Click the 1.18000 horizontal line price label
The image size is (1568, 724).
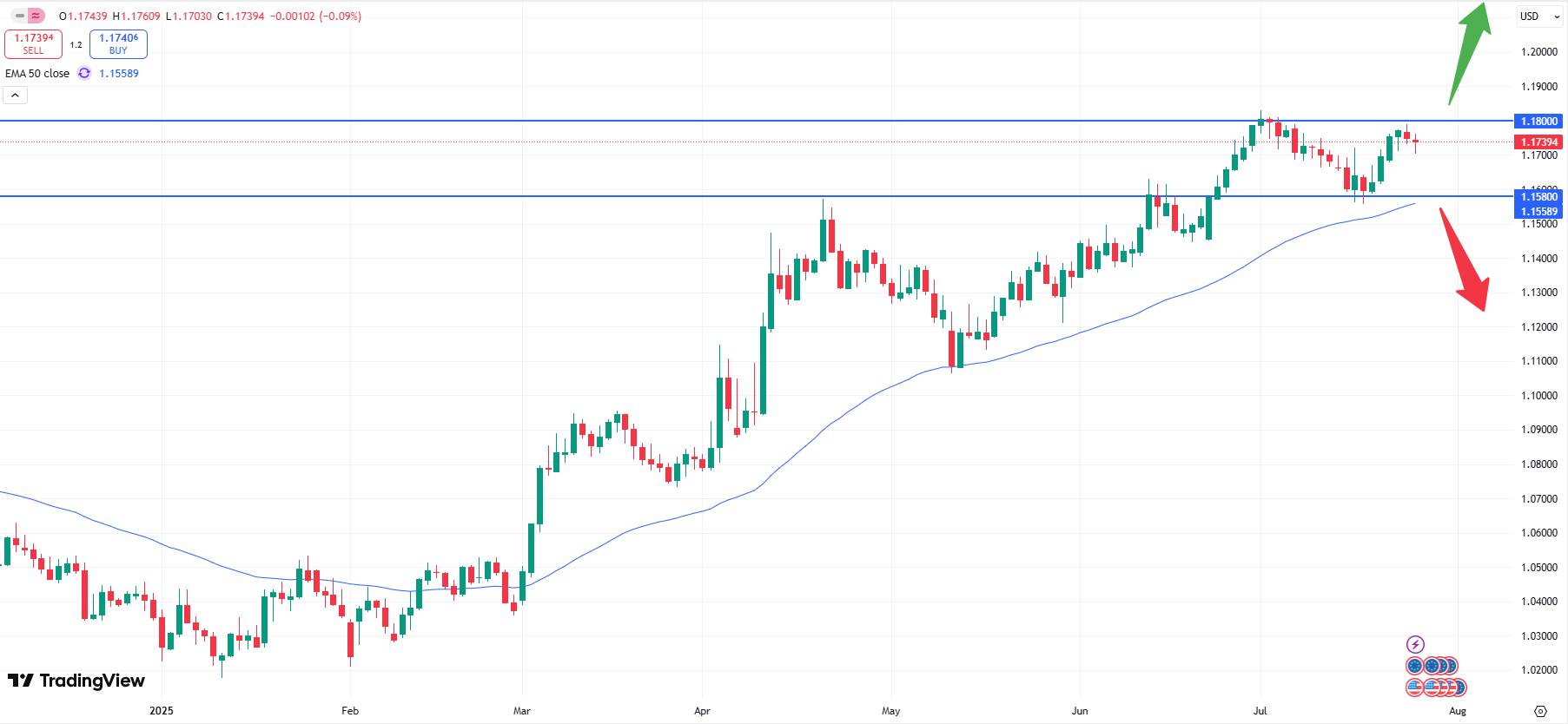point(1538,122)
